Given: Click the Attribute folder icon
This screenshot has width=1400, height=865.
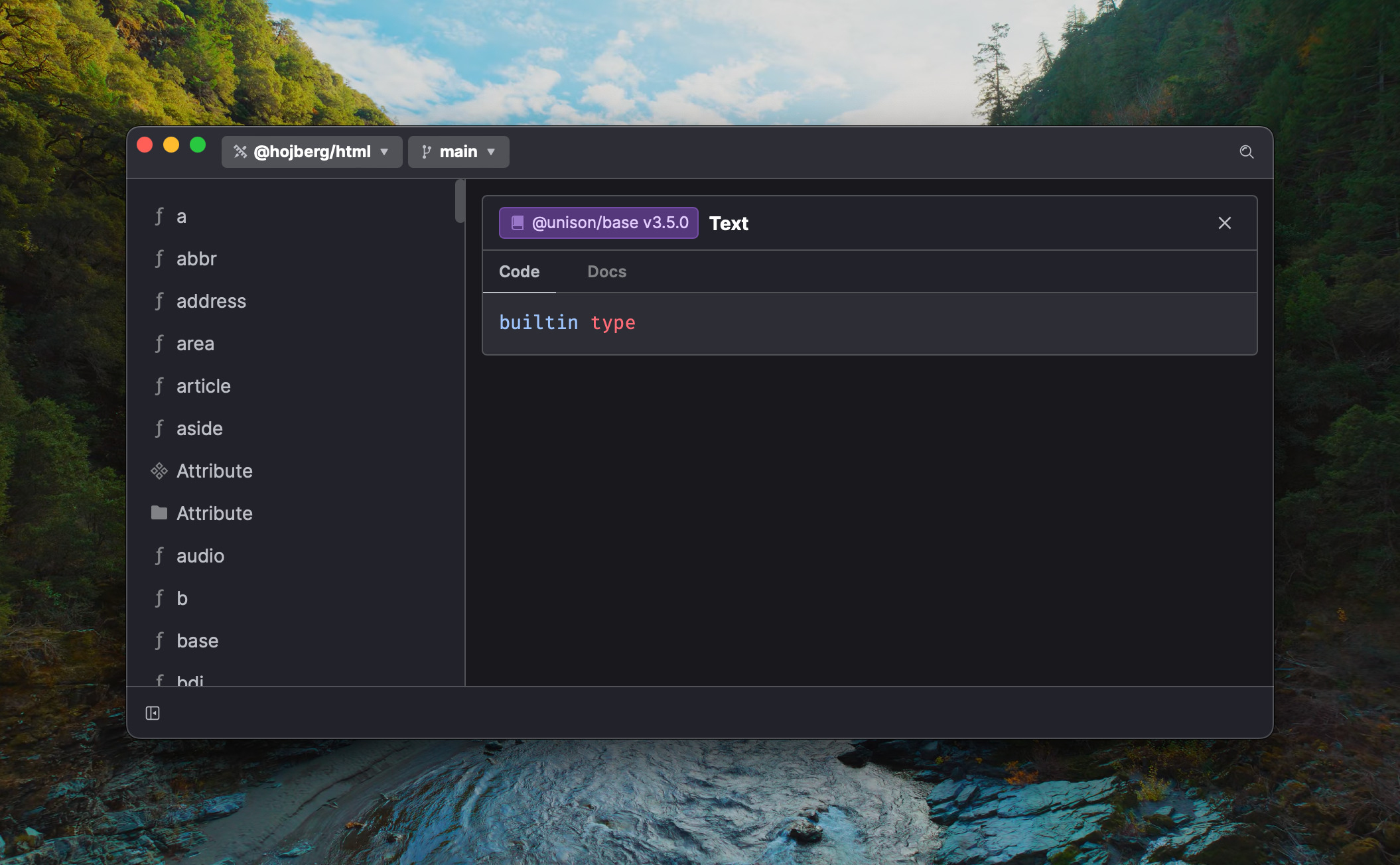Looking at the screenshot, I should [x=159, y=513].
